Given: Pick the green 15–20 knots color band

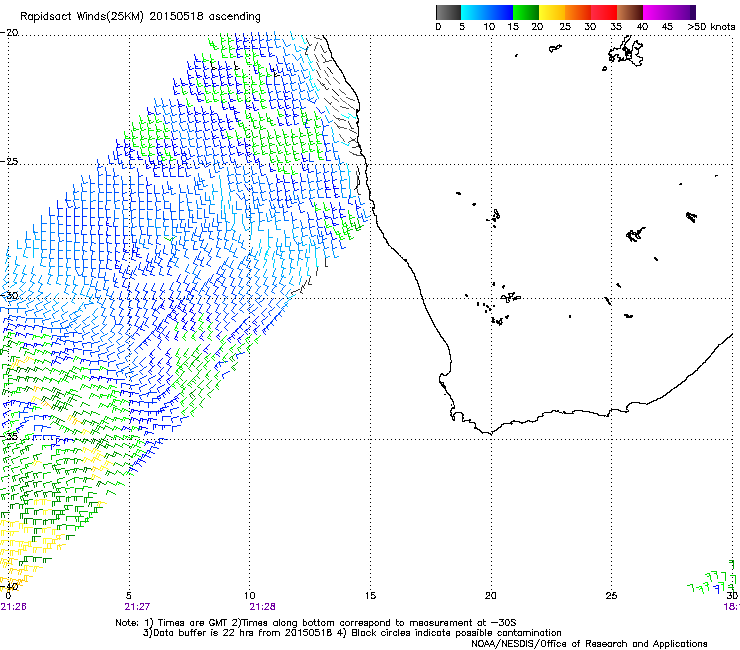Looking at the screenshot, I should coord(526,12).
